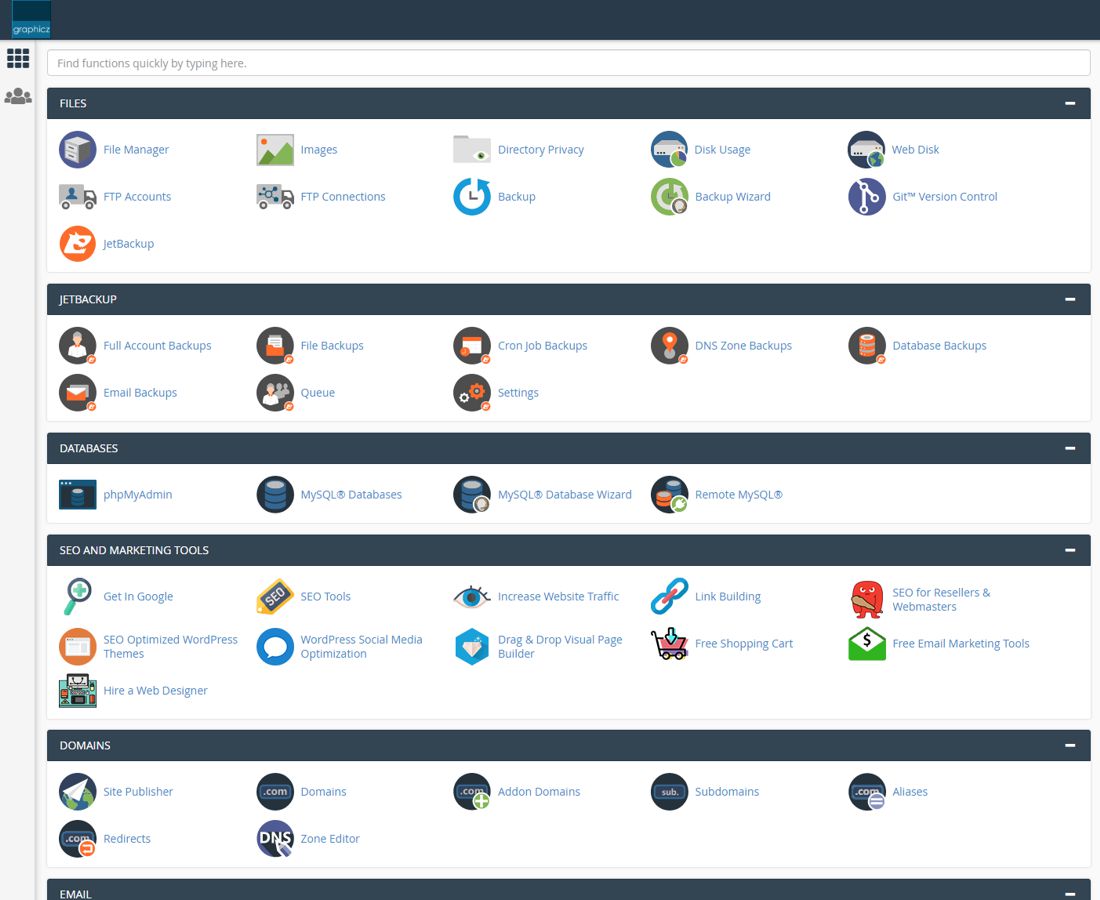Launch the Site Publisher

(x=138, y=791)
